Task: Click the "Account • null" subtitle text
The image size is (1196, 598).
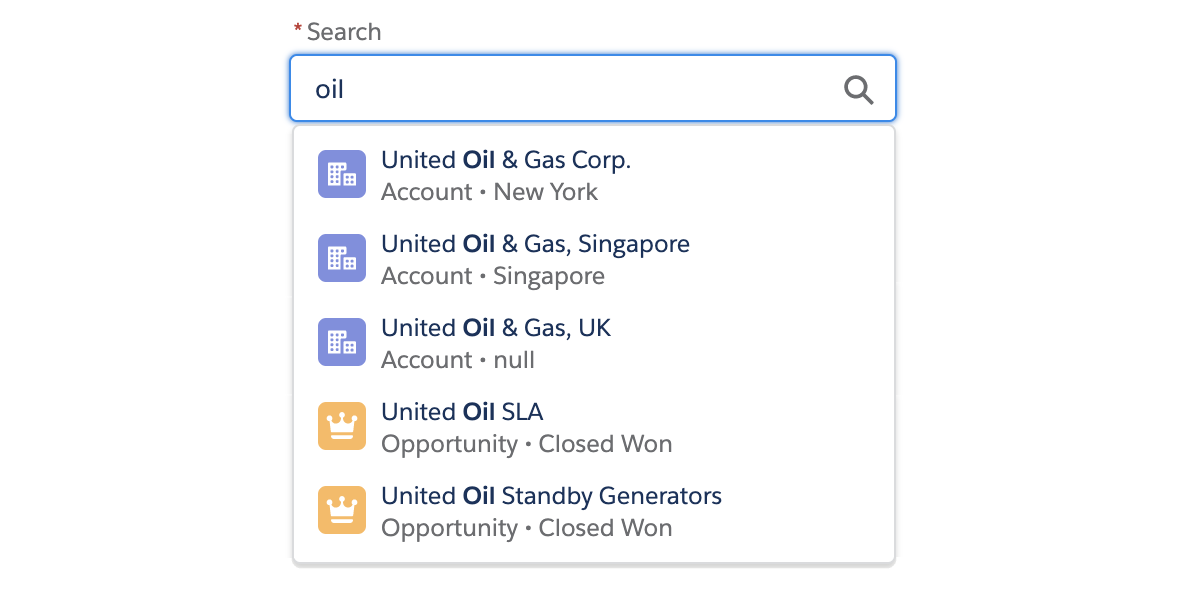Action: (457, 360)
